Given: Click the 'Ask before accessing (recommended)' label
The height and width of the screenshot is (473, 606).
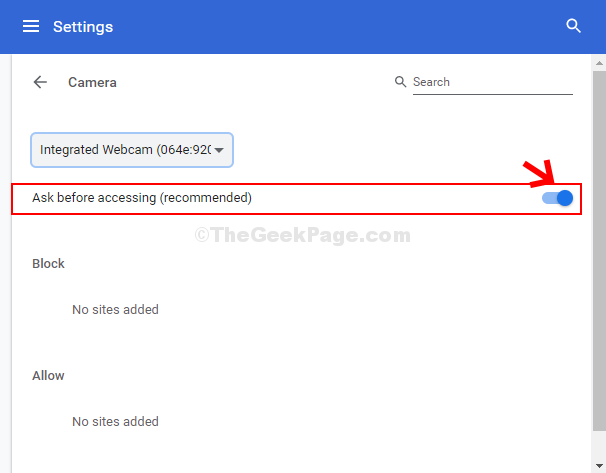Looking at the screenshot, I should (142, 198).
